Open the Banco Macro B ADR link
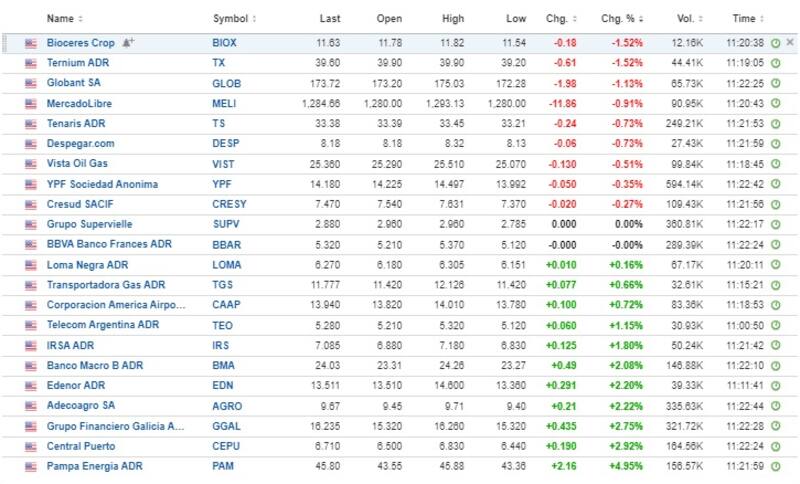This screenshot has height=484, width=800. pos(90,365)
